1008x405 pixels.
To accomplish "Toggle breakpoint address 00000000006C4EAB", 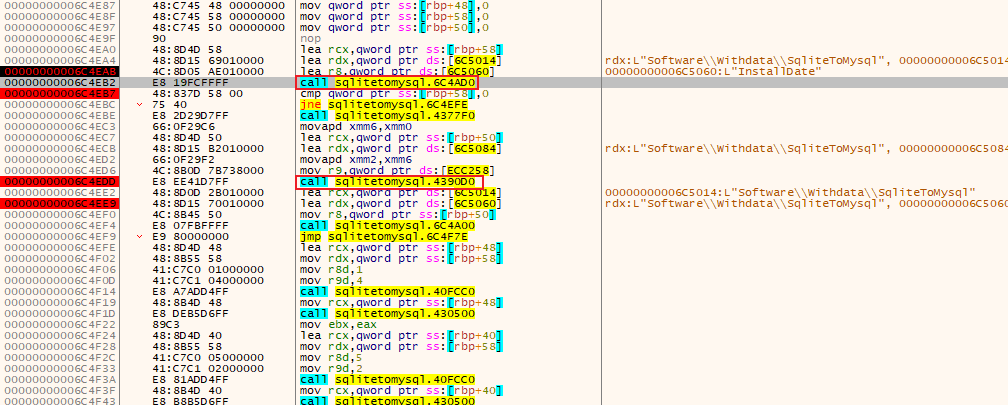I will [x=60, y=71].
